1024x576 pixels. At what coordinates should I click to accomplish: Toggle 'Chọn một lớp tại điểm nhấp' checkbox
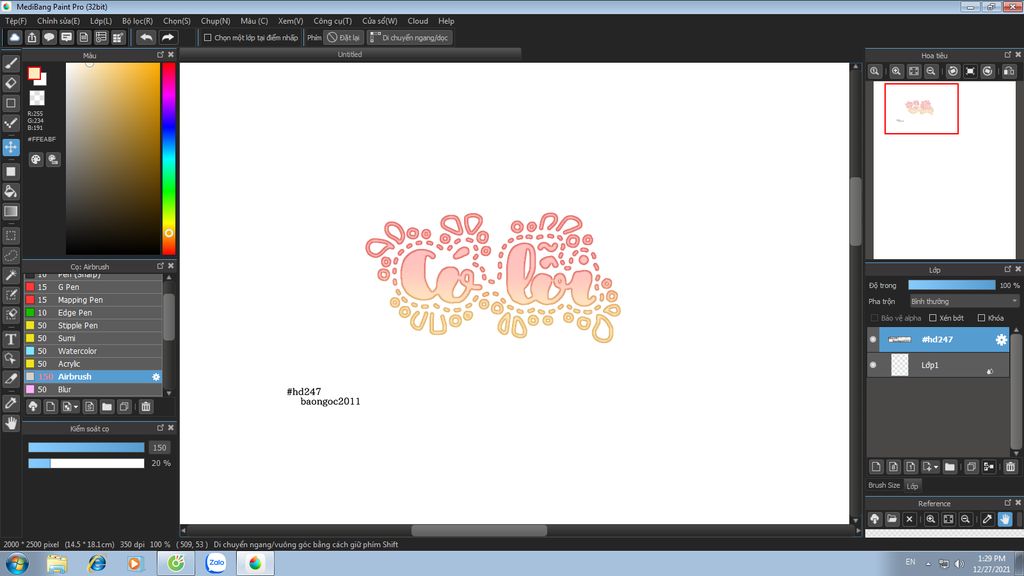pyautogui.click(x=208, y=38)
